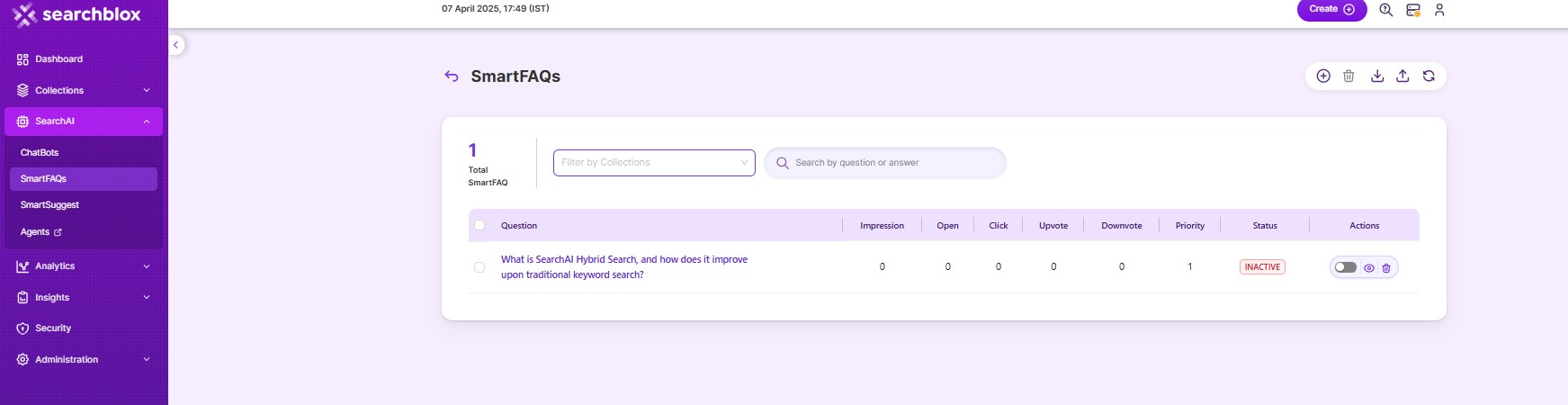1568x405 pixels.
Task: Expand the Collections menu
Action: 84,90
